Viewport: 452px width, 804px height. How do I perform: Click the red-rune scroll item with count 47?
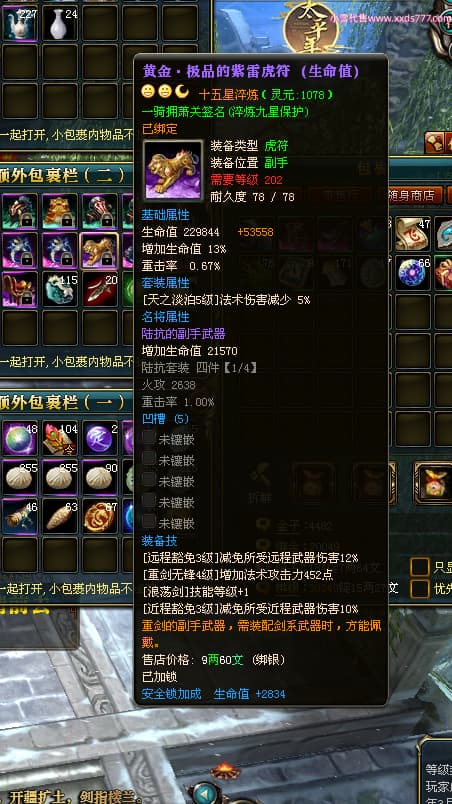413,234
